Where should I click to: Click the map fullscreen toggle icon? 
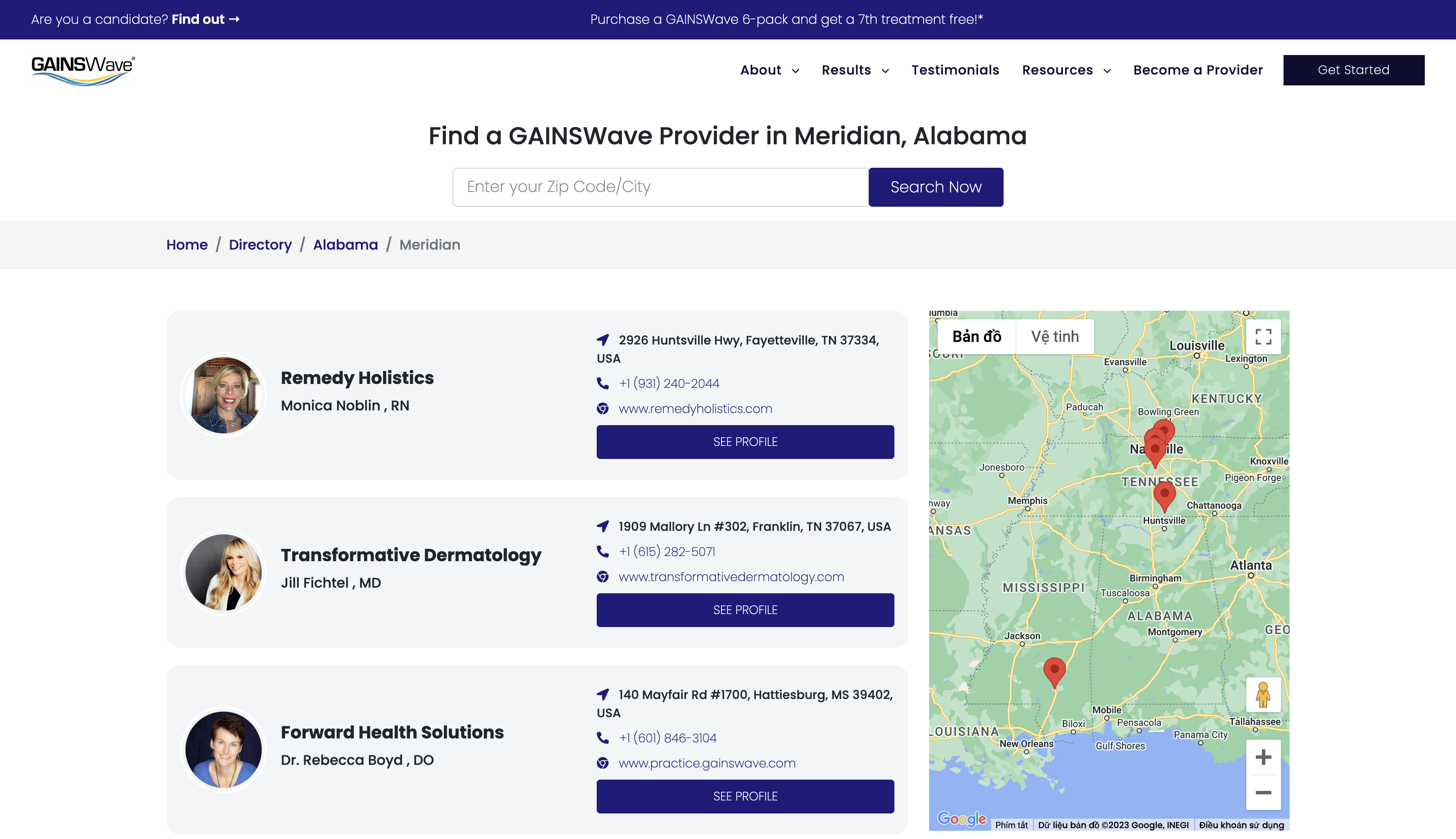[1263, 337]
